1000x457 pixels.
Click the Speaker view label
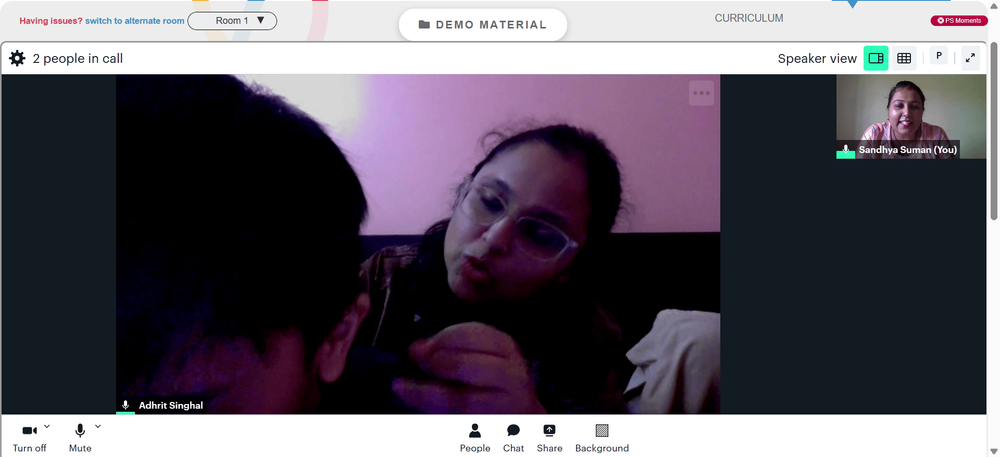pyautogui.click(x=817, y=59)
